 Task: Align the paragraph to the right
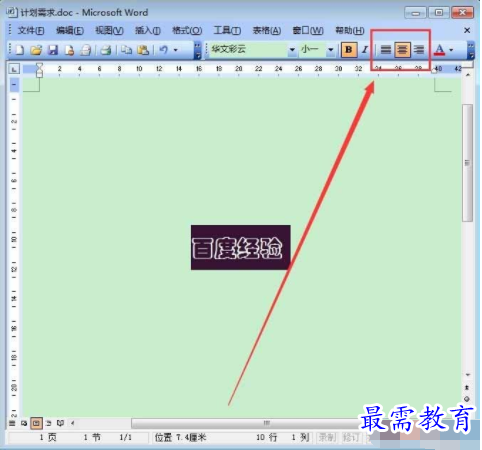point(419,50)
